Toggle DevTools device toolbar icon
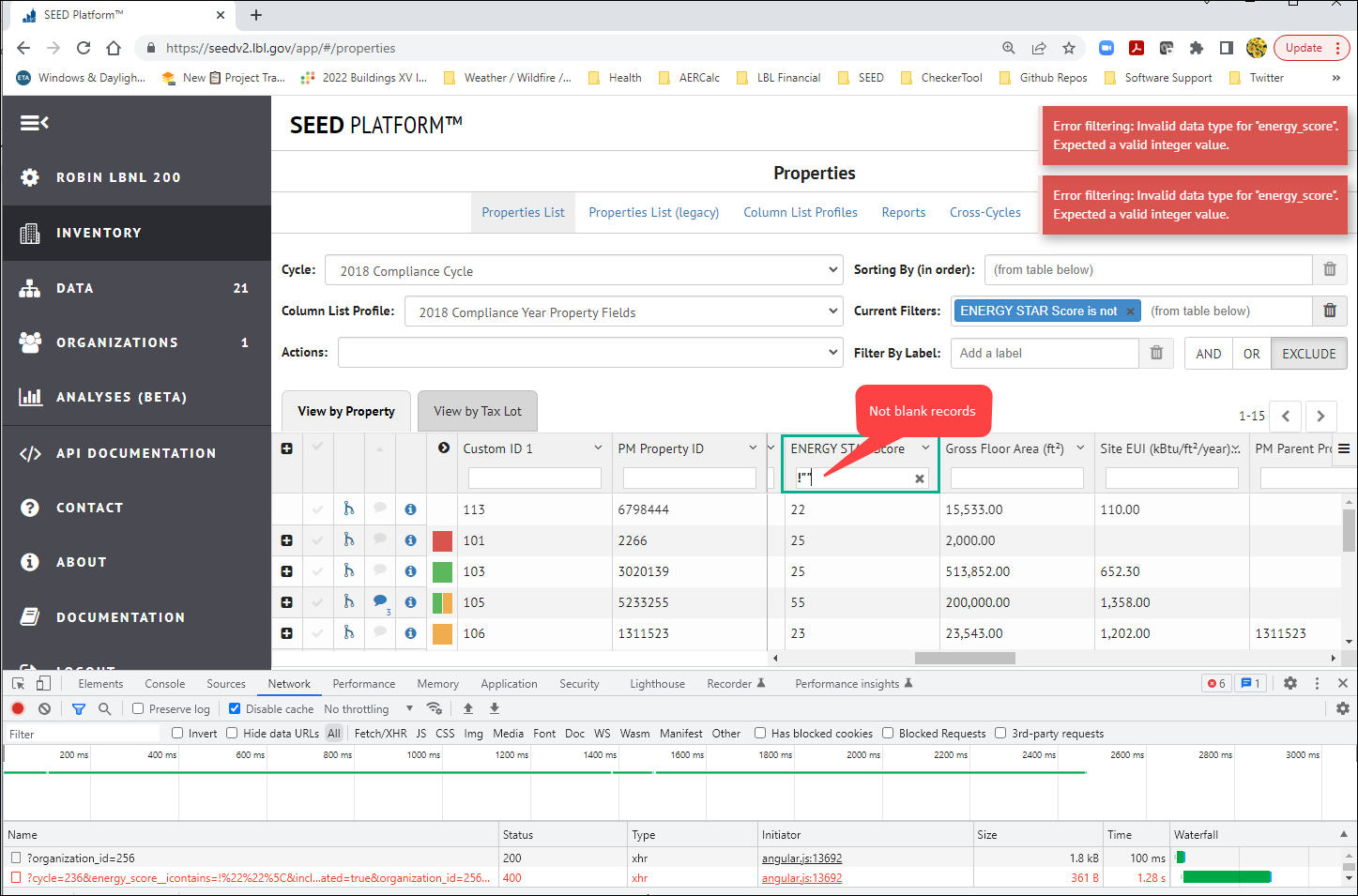Screen dimensions: 1358x896 (43, 683)
